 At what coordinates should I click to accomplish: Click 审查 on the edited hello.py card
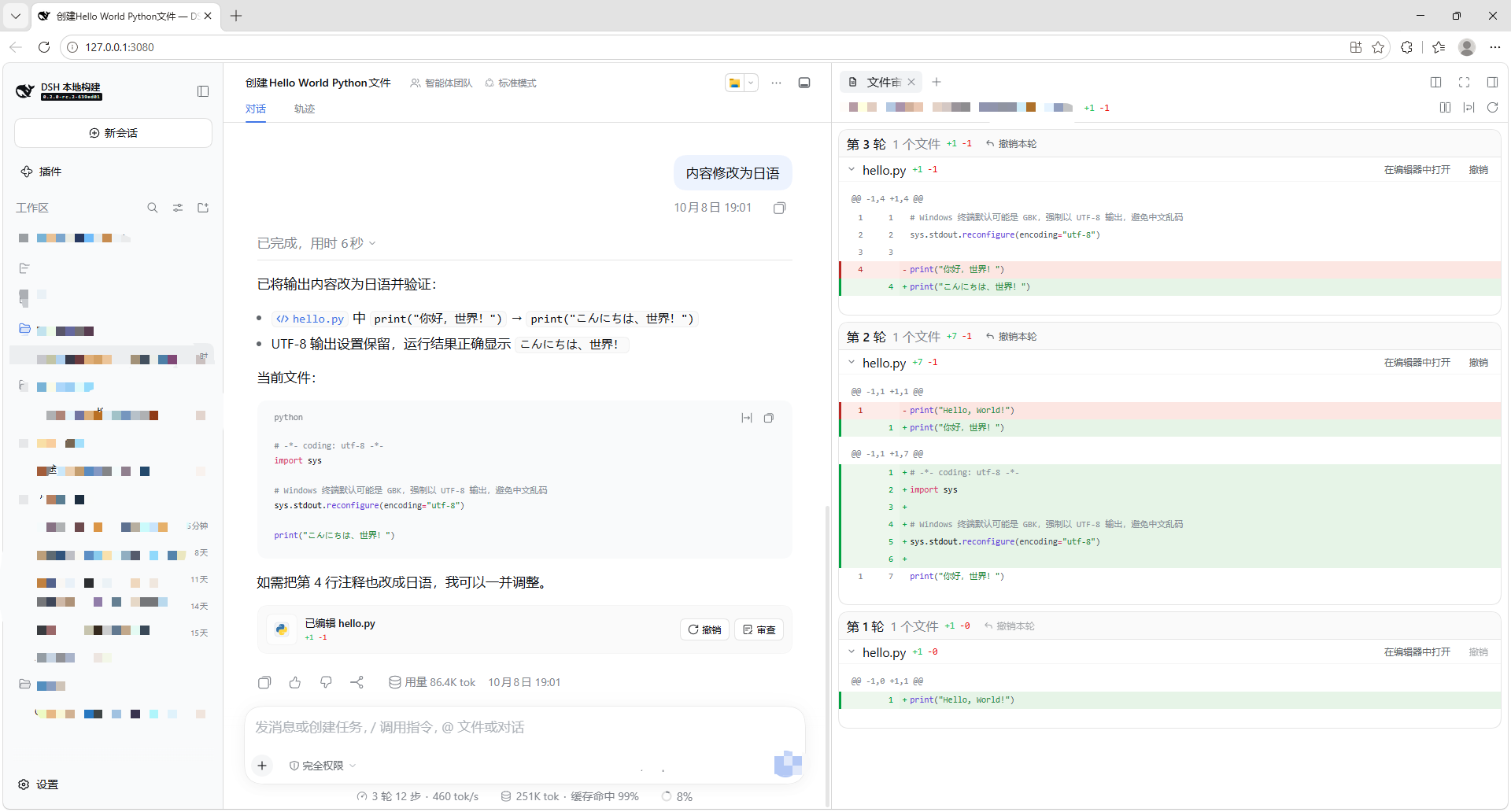point(759,629)
